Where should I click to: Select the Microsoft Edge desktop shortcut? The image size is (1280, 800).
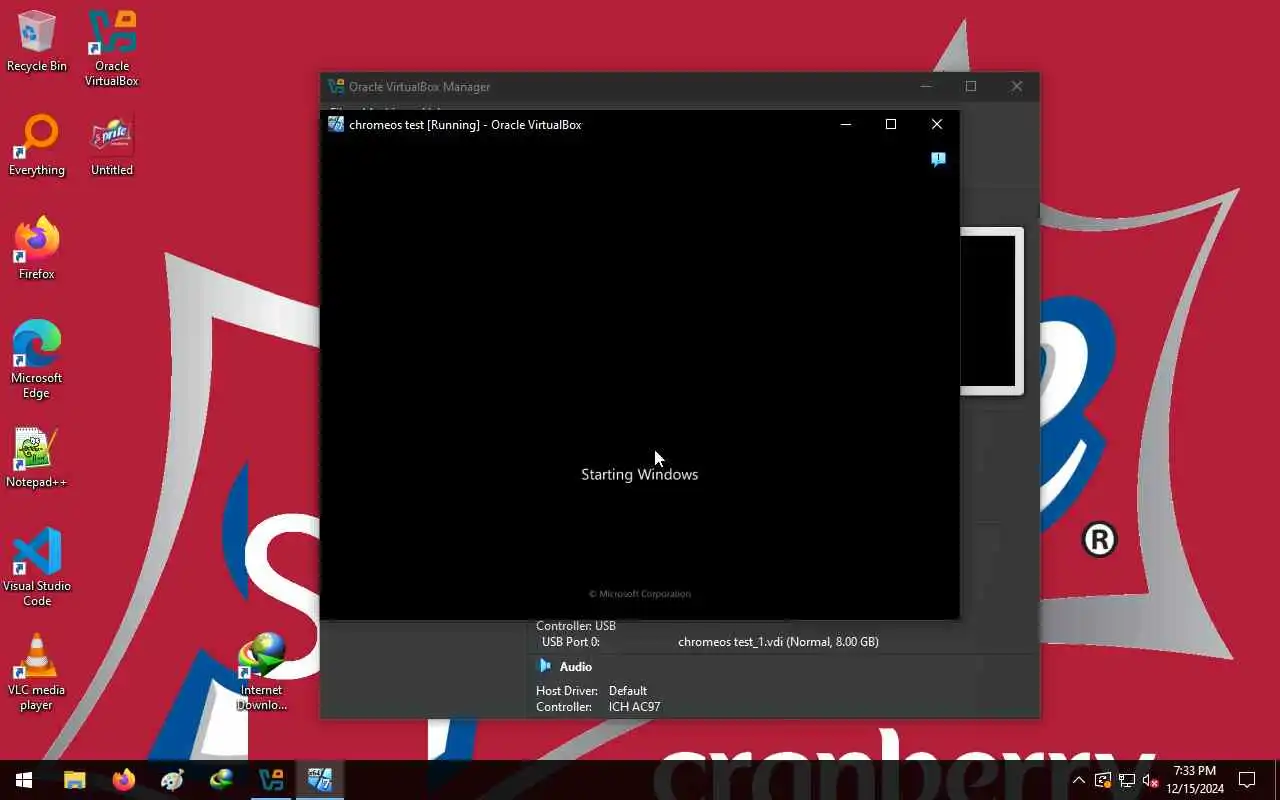coord(37,359)
